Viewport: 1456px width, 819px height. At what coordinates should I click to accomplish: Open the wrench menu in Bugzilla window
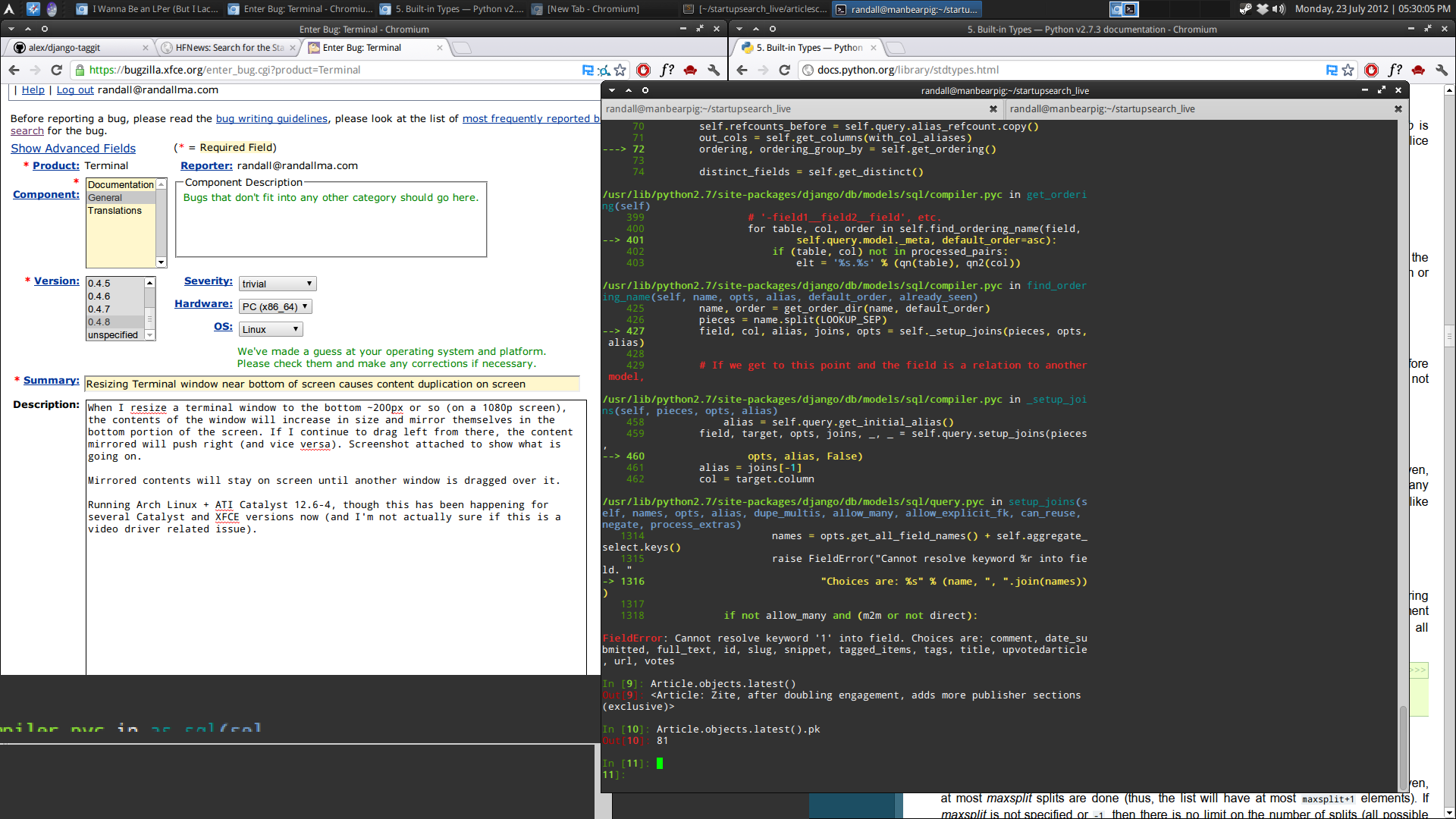coord(714,70)
